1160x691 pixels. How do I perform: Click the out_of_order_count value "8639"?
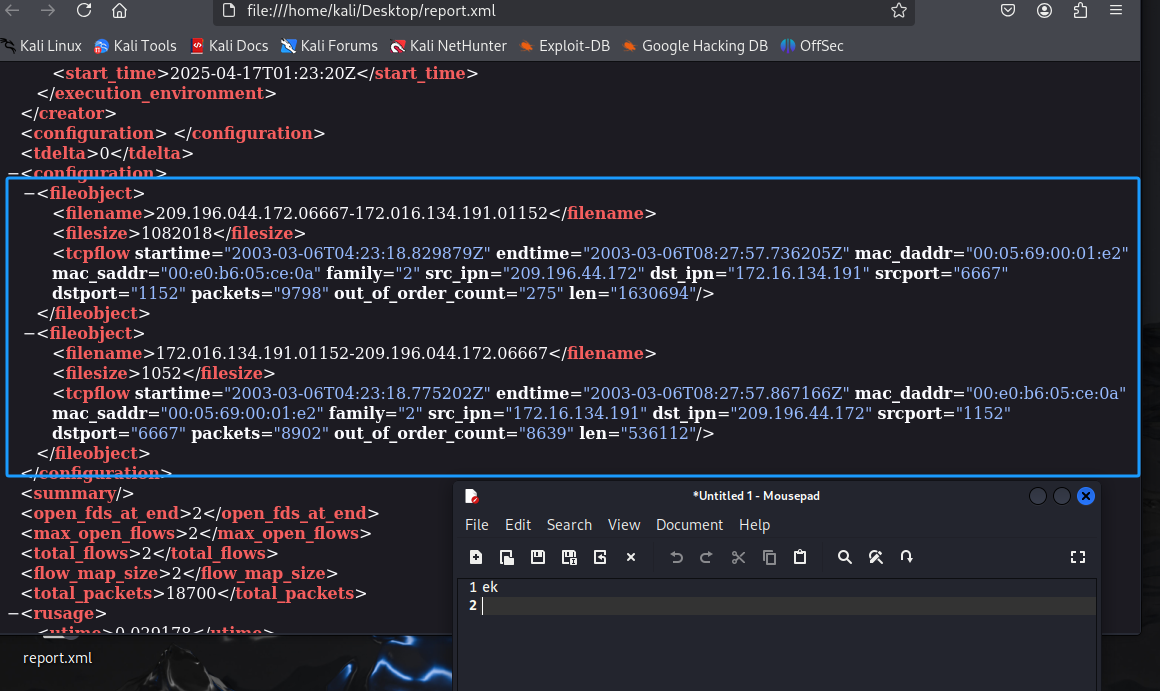546,434
